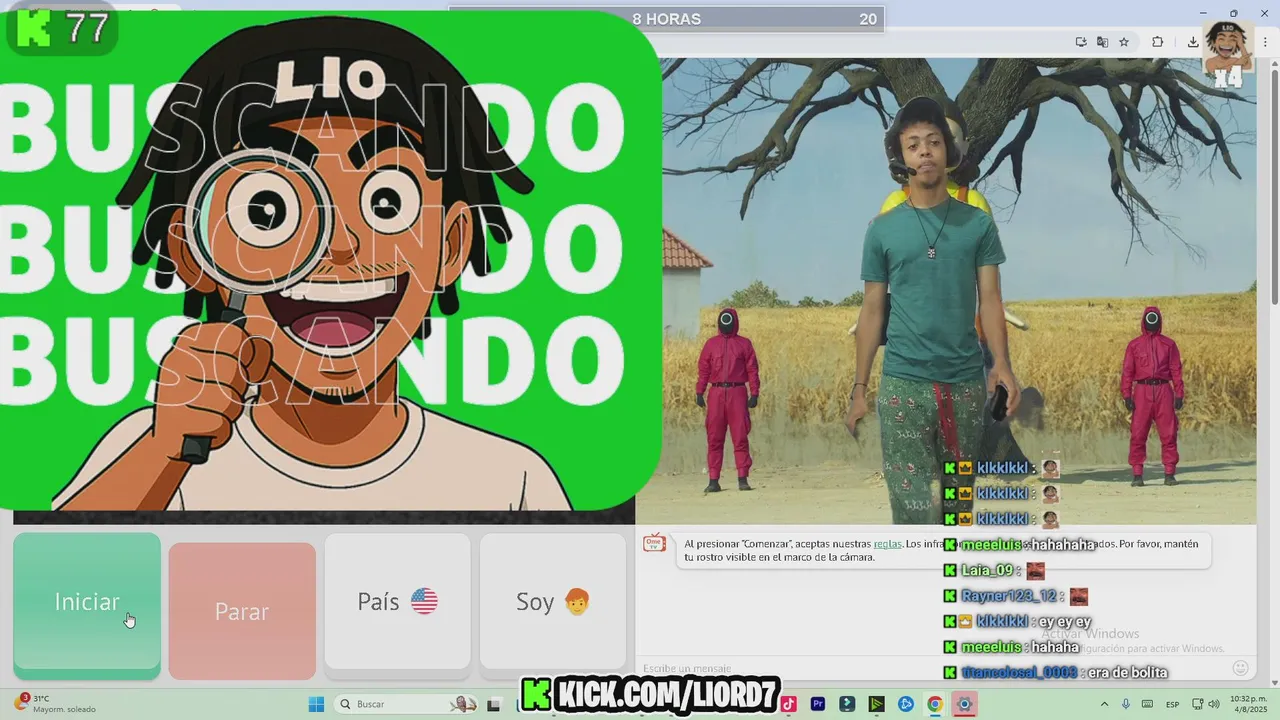Open the clock showing 10:32 p.m.
This screenshot has height=720, width=1280.
[1248, 704]
